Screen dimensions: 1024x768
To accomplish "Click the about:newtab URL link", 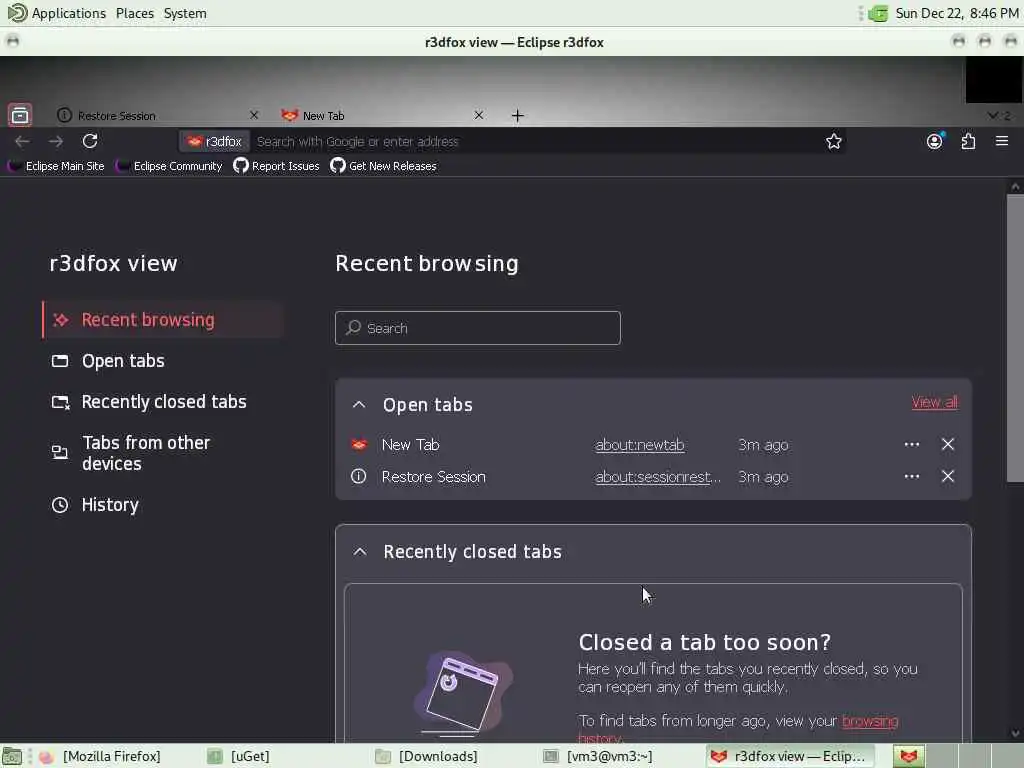I will [639, 445].
